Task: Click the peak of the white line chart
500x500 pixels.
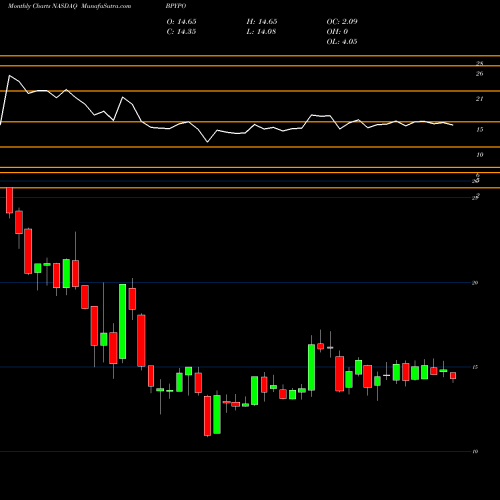Action: click(x=9, y=76)
